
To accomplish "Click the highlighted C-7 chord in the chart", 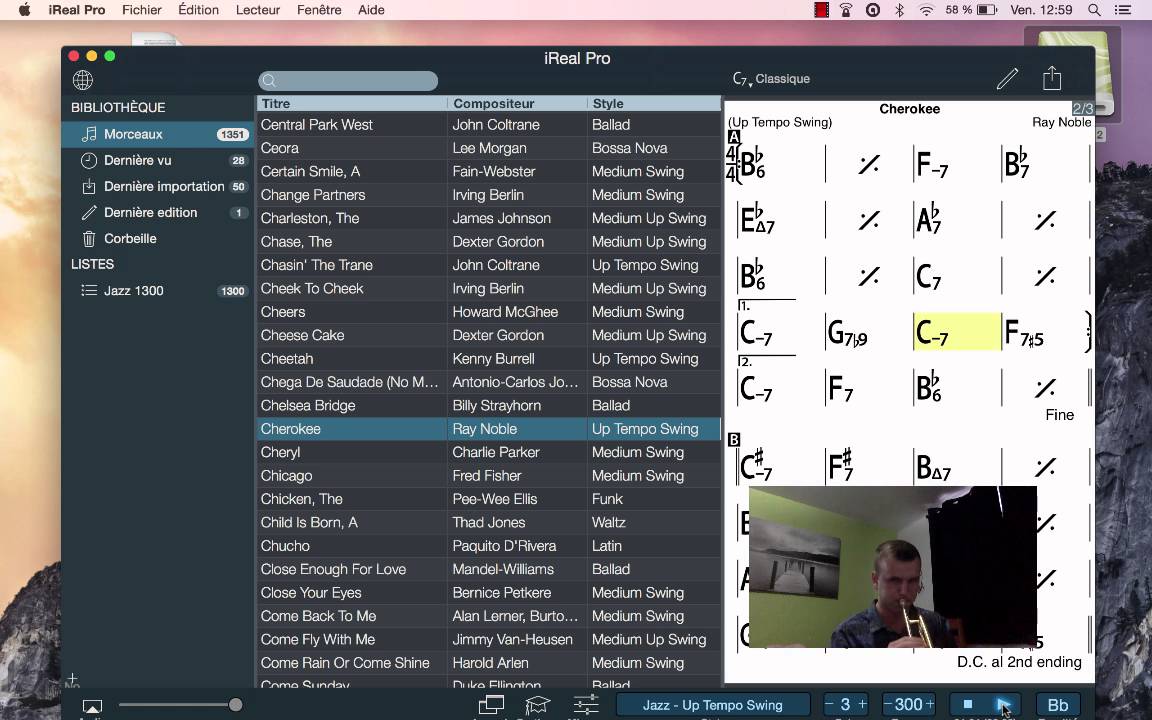I will pyautogui.click(x=957, y=332).
